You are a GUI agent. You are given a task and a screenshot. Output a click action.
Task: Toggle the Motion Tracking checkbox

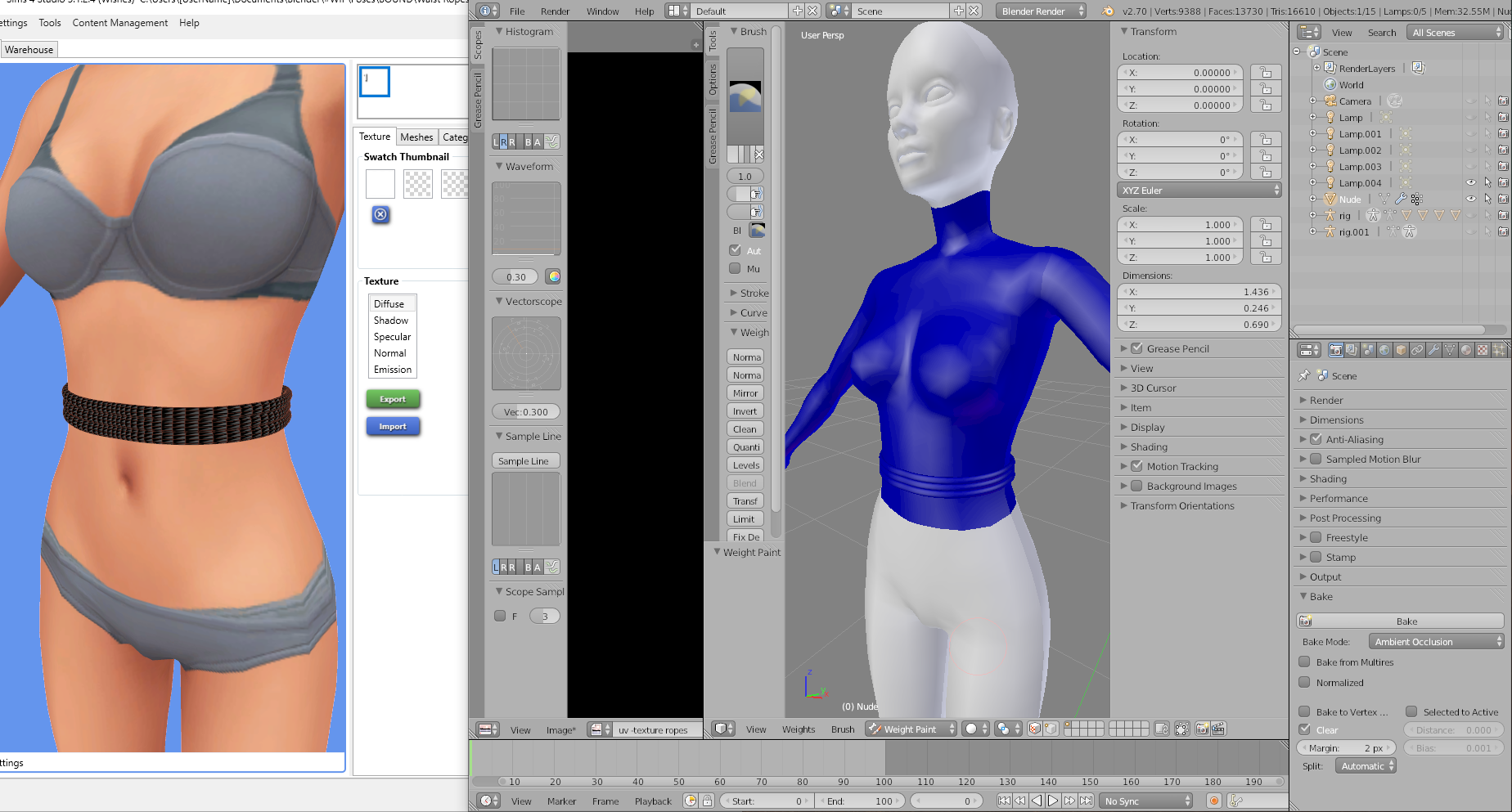pos(1136,466)
